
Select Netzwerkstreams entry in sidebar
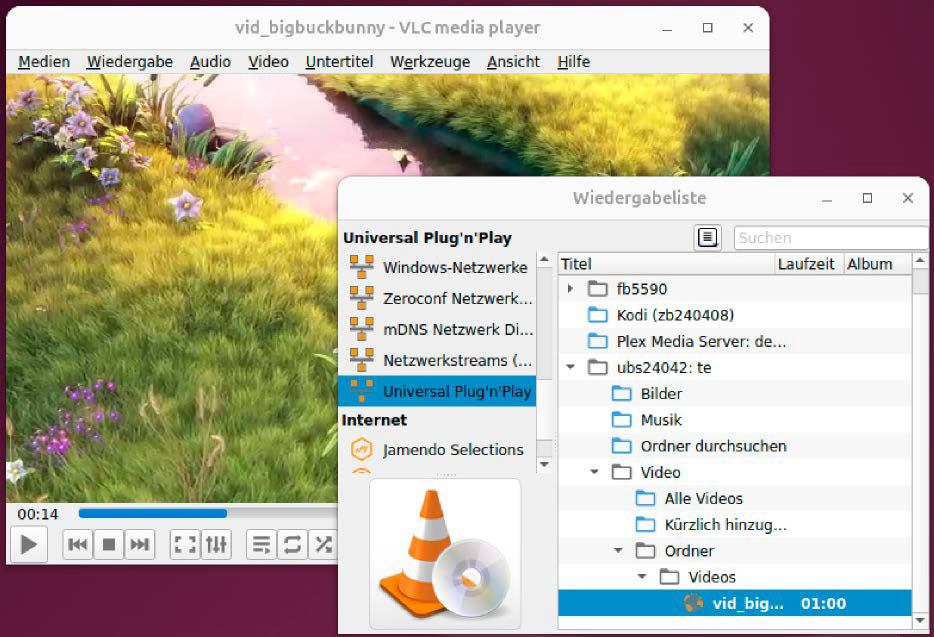click(x=437, y=360)
